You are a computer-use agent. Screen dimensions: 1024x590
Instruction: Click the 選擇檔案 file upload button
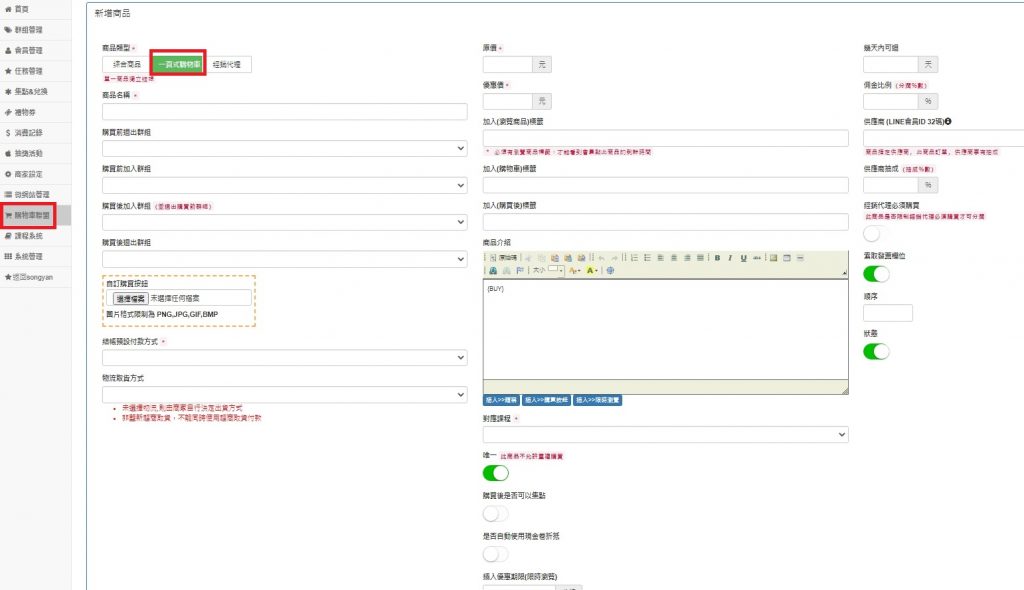click(127, 298)
